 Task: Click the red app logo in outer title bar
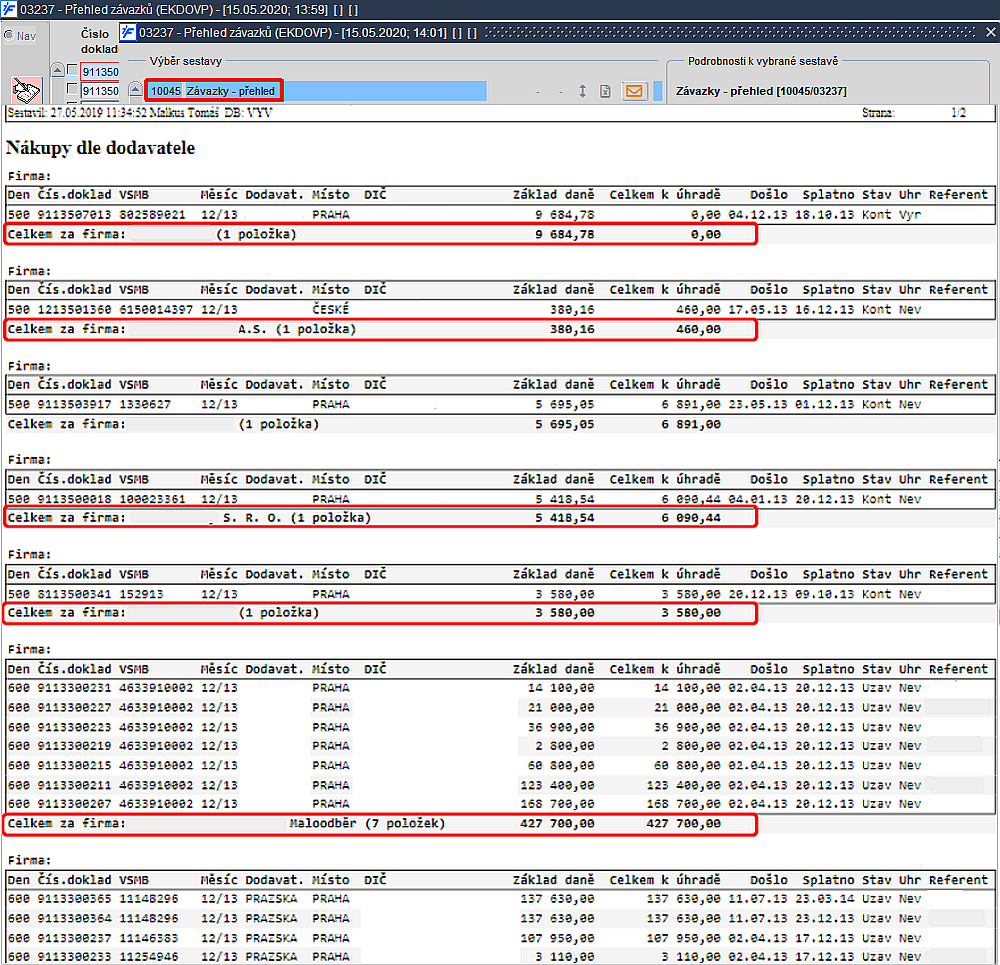point(9,9)
